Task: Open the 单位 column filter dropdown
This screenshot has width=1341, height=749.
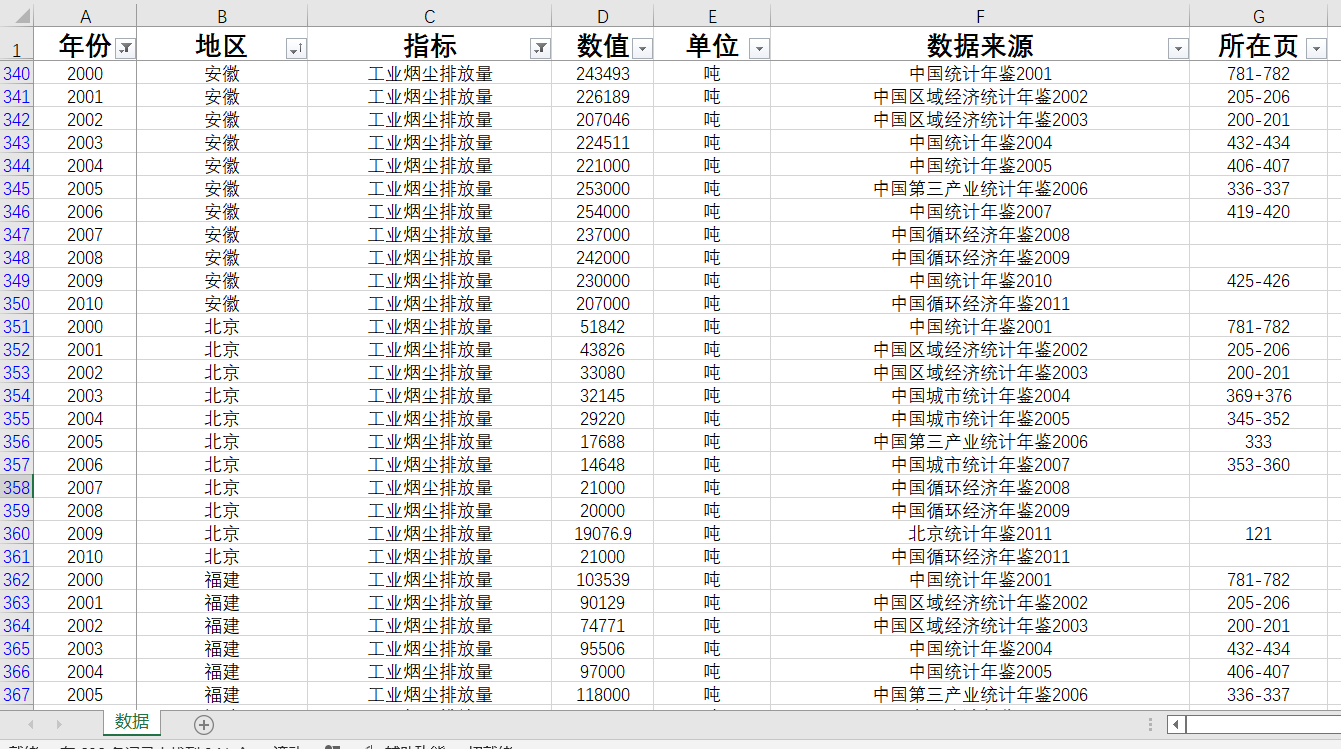Action: tap(759, 49)
